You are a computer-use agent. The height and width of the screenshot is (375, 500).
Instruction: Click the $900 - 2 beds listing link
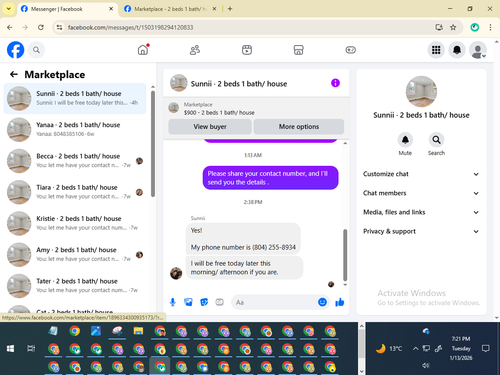[x=219, y=113]
